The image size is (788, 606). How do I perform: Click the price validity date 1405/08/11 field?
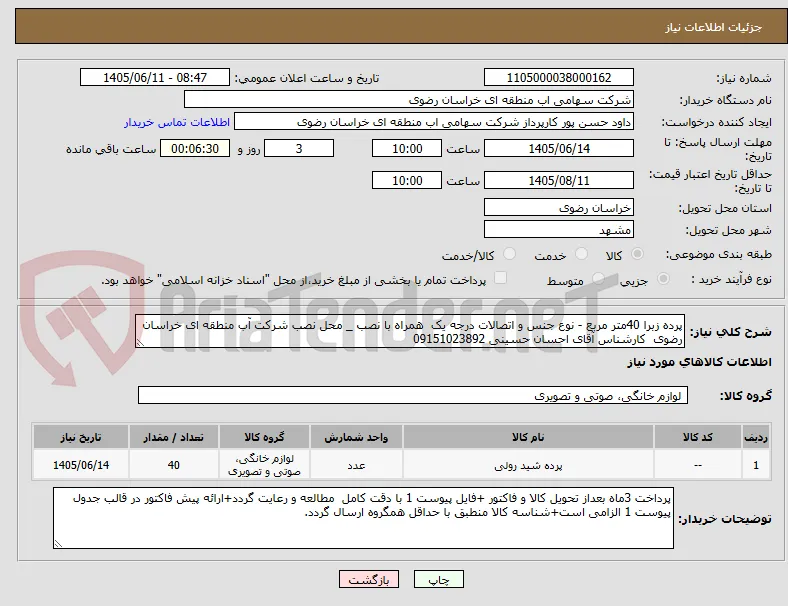[x=559, y=180]
